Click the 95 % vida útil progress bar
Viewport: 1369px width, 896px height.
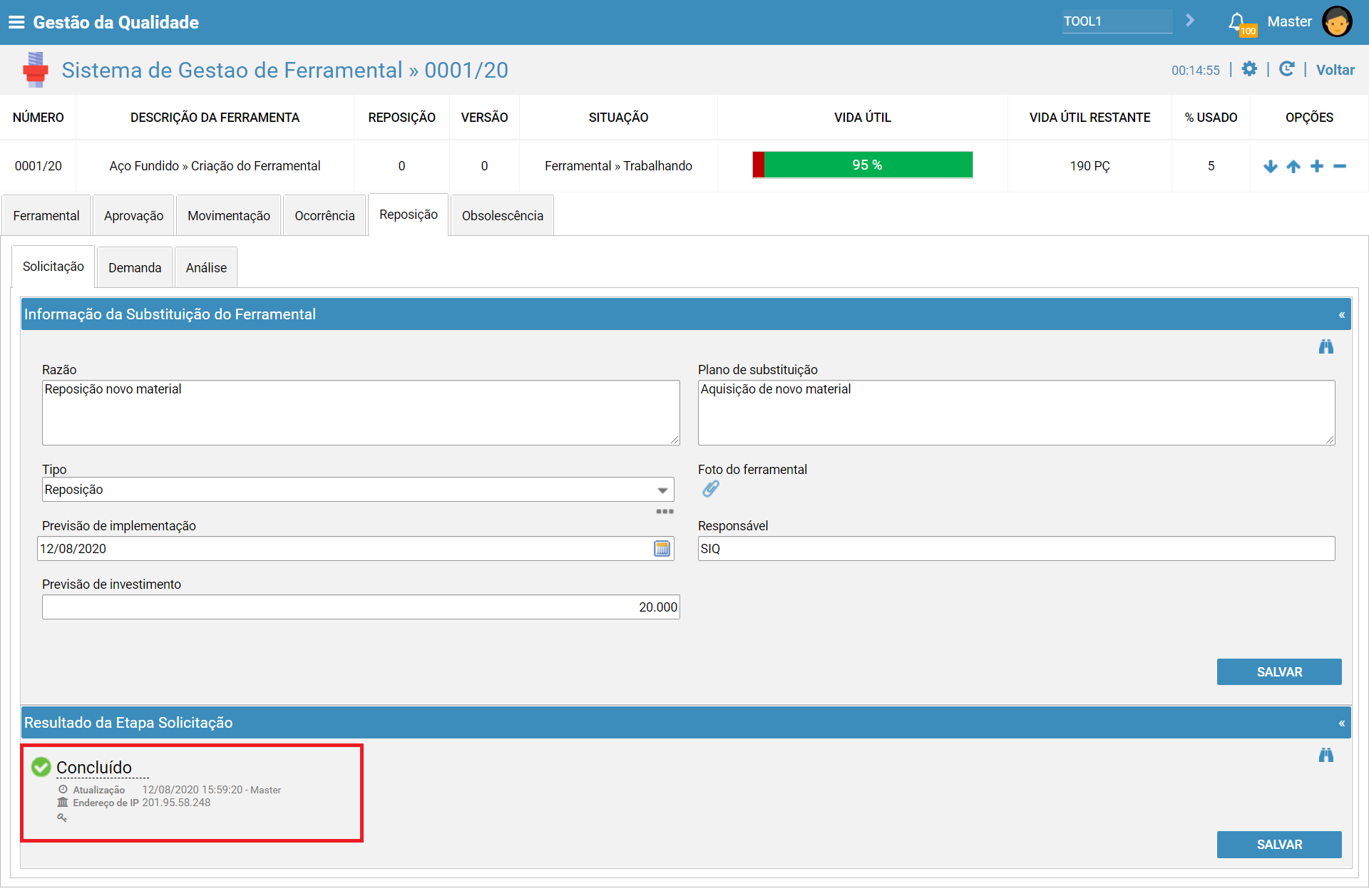(863, 165)
